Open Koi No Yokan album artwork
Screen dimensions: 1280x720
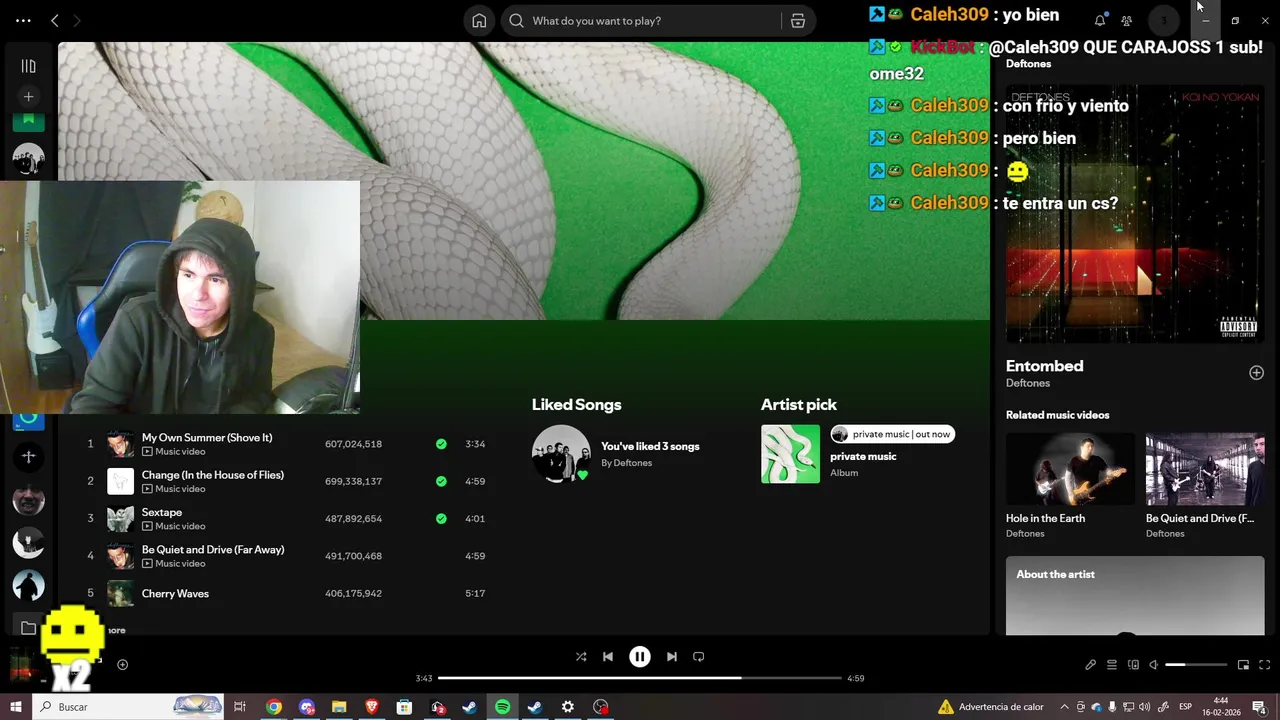tap(1135, 215)
